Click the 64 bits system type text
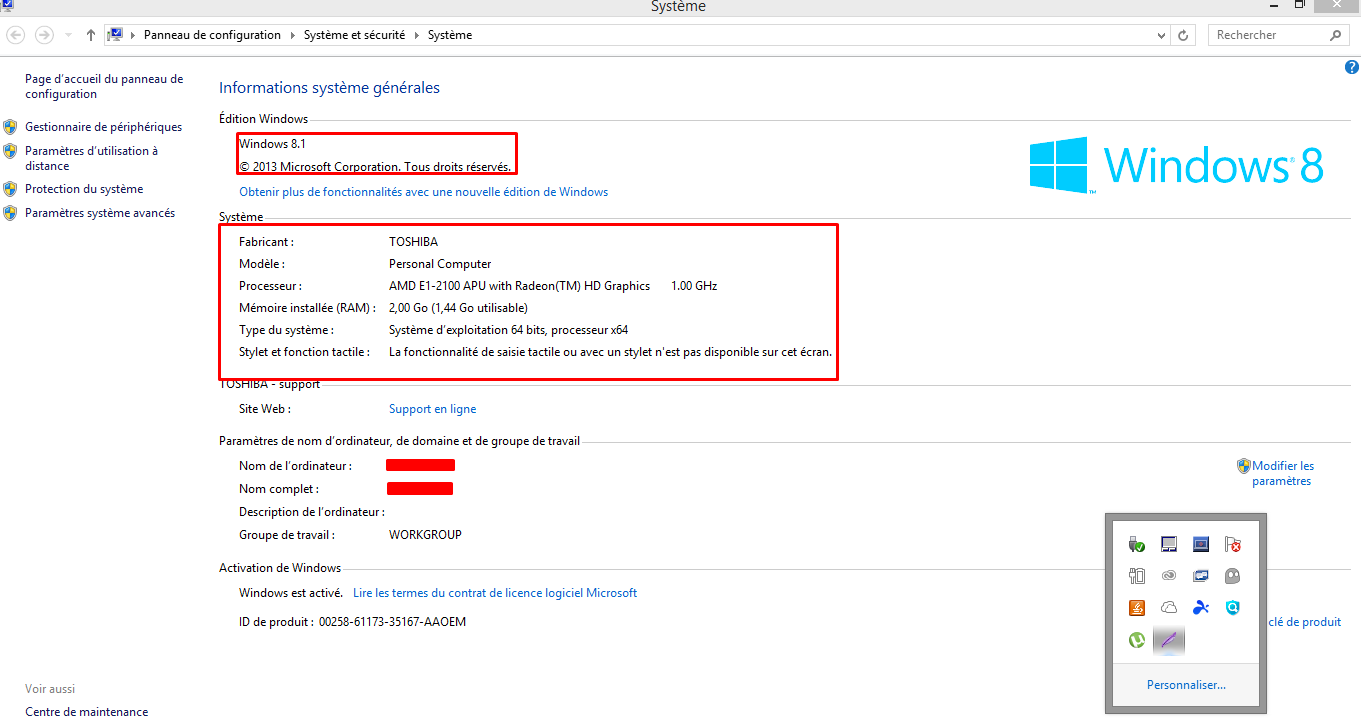Viewport: 1361px width, 721px height. click(x=508, y=330)
